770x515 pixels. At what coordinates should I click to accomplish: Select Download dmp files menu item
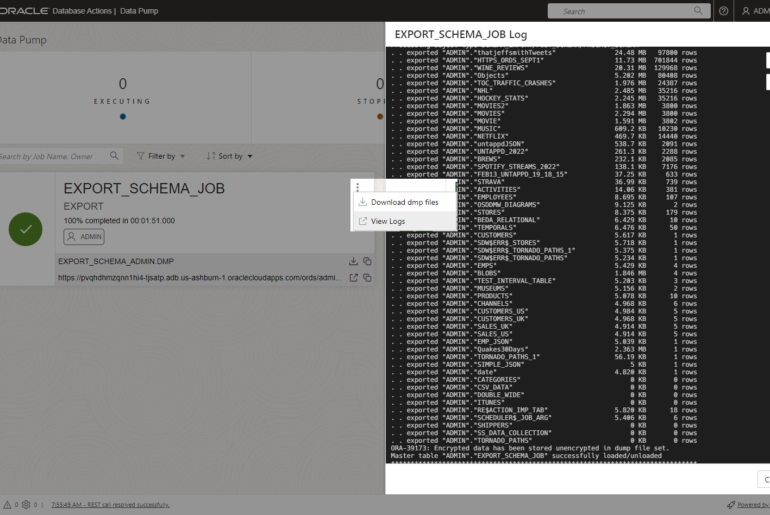point(404,202)
